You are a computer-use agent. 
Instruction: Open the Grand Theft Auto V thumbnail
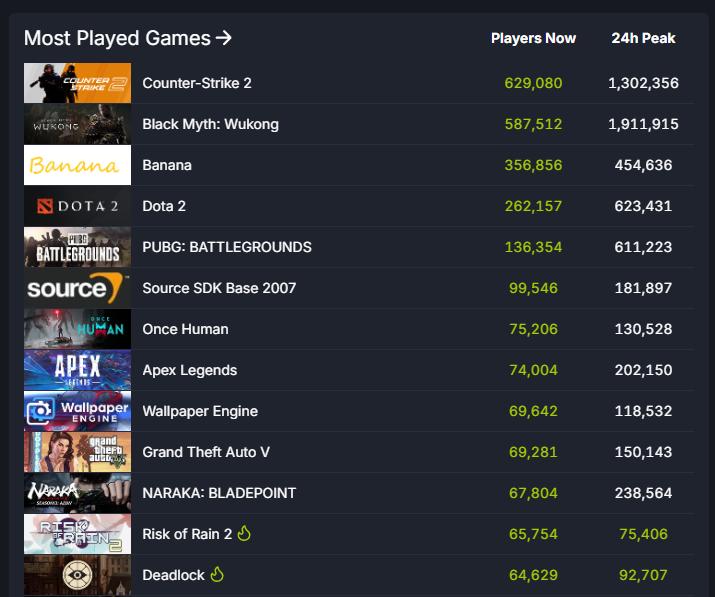click(x=78, y=452)
